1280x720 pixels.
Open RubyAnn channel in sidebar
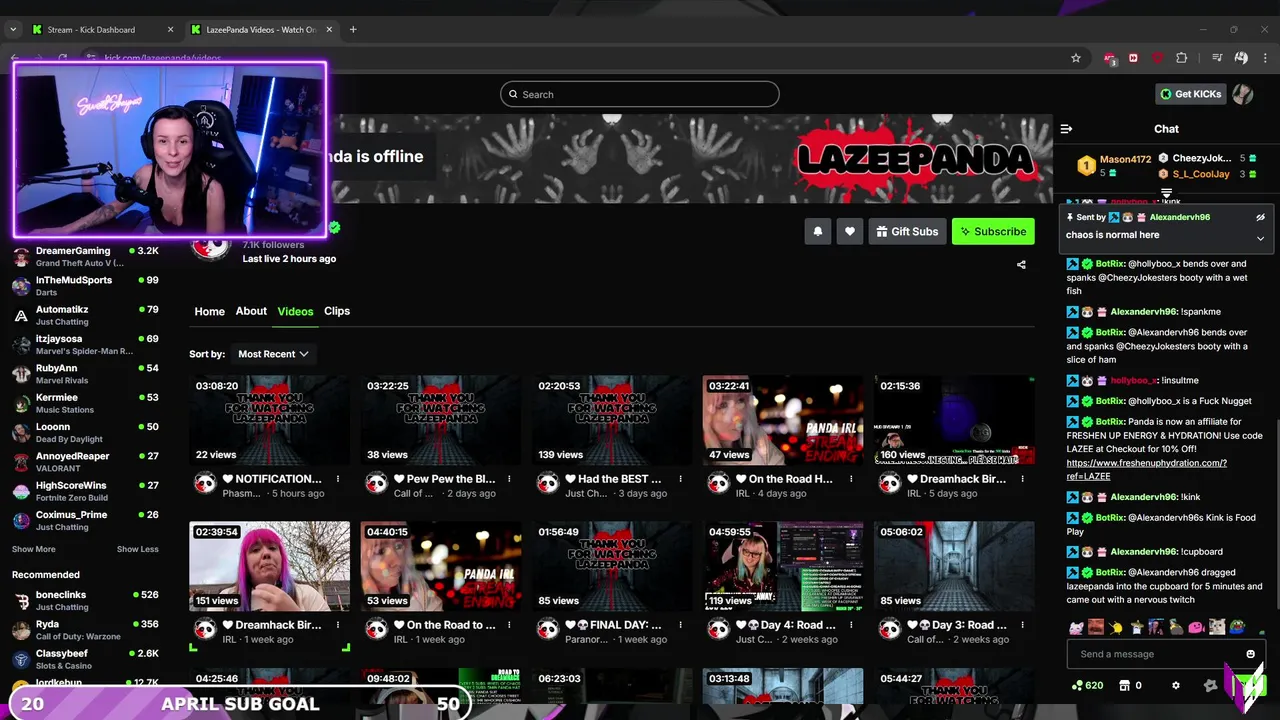coord(85,374)
